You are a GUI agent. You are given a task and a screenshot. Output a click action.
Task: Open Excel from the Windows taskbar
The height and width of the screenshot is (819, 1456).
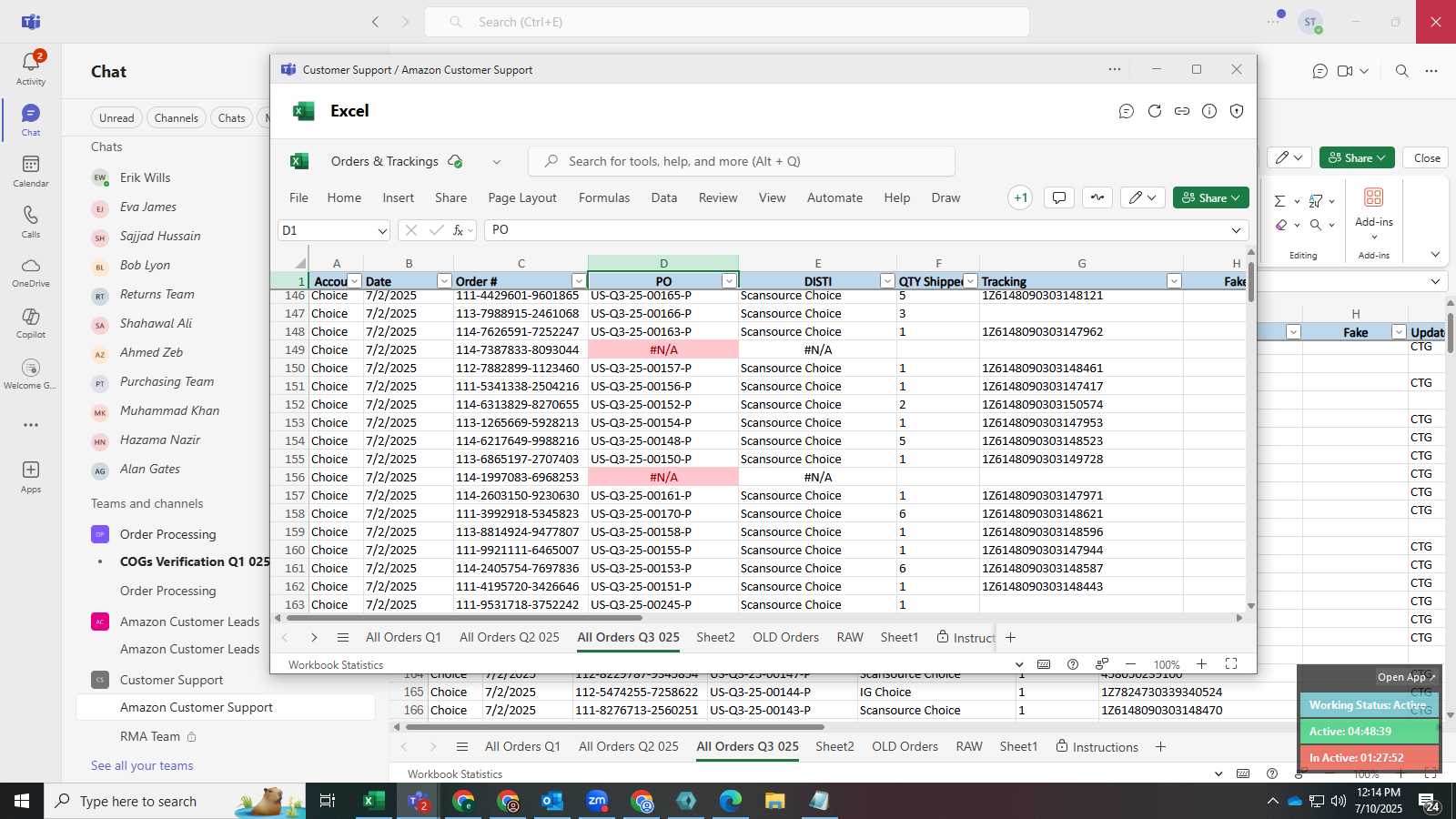[x=373, y=801]
